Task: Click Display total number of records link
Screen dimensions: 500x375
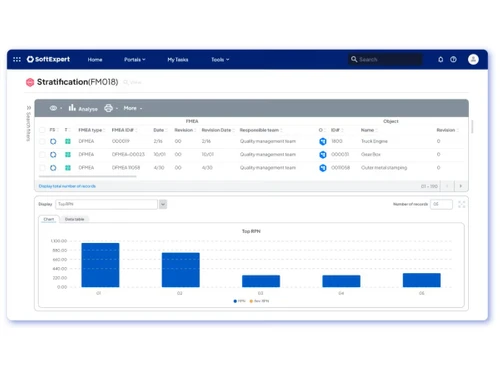Action: pyautogui.click(x=67, y=186)
